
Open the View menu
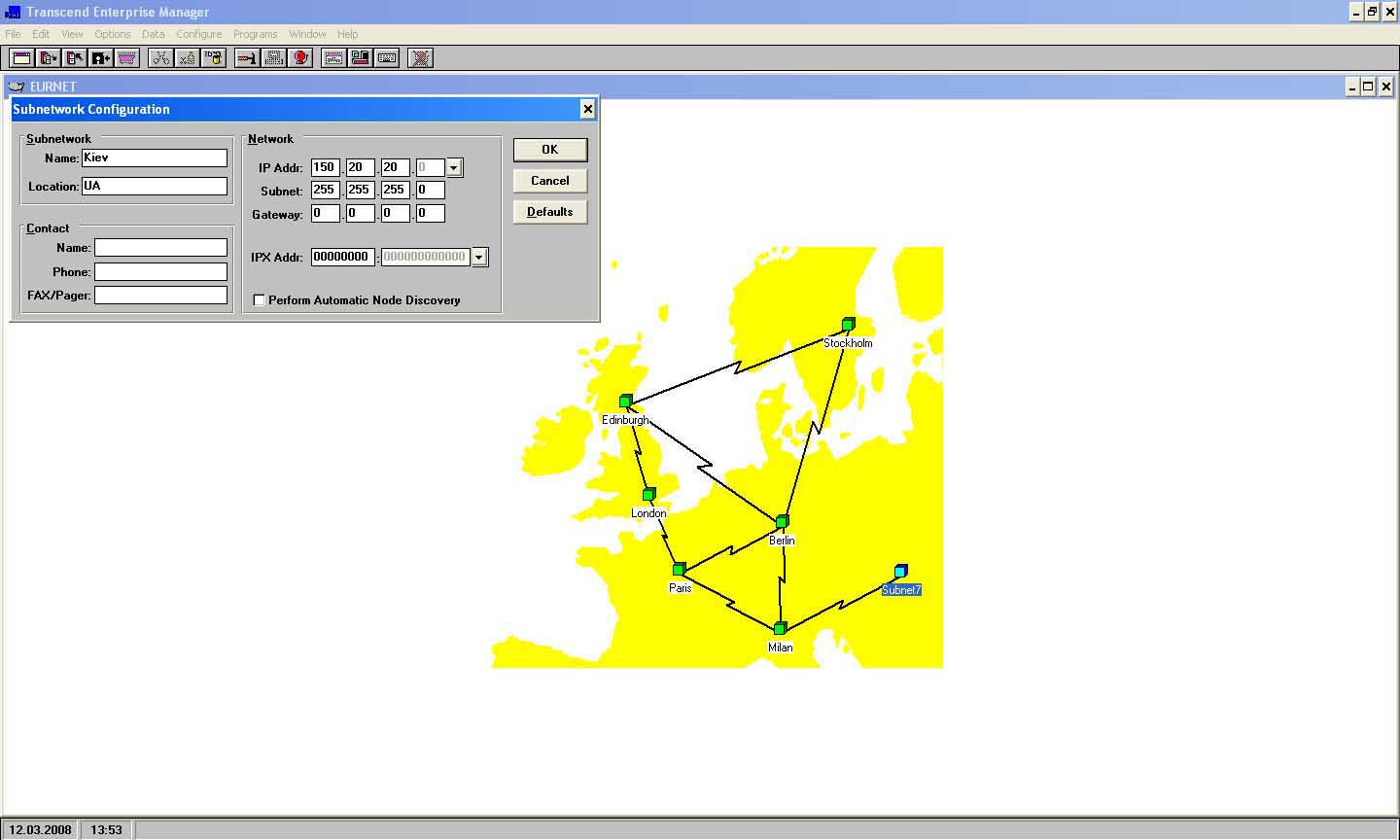[72, 34]
